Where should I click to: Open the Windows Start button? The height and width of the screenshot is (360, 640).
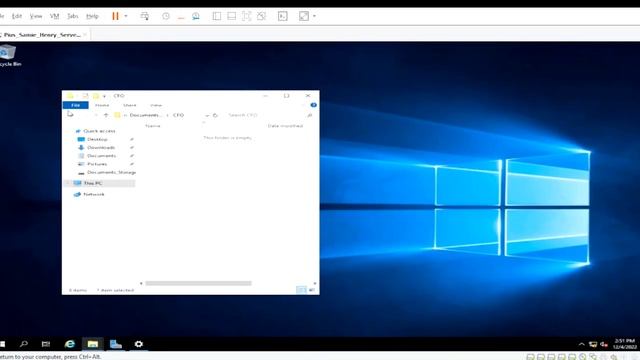coord(2,344)
